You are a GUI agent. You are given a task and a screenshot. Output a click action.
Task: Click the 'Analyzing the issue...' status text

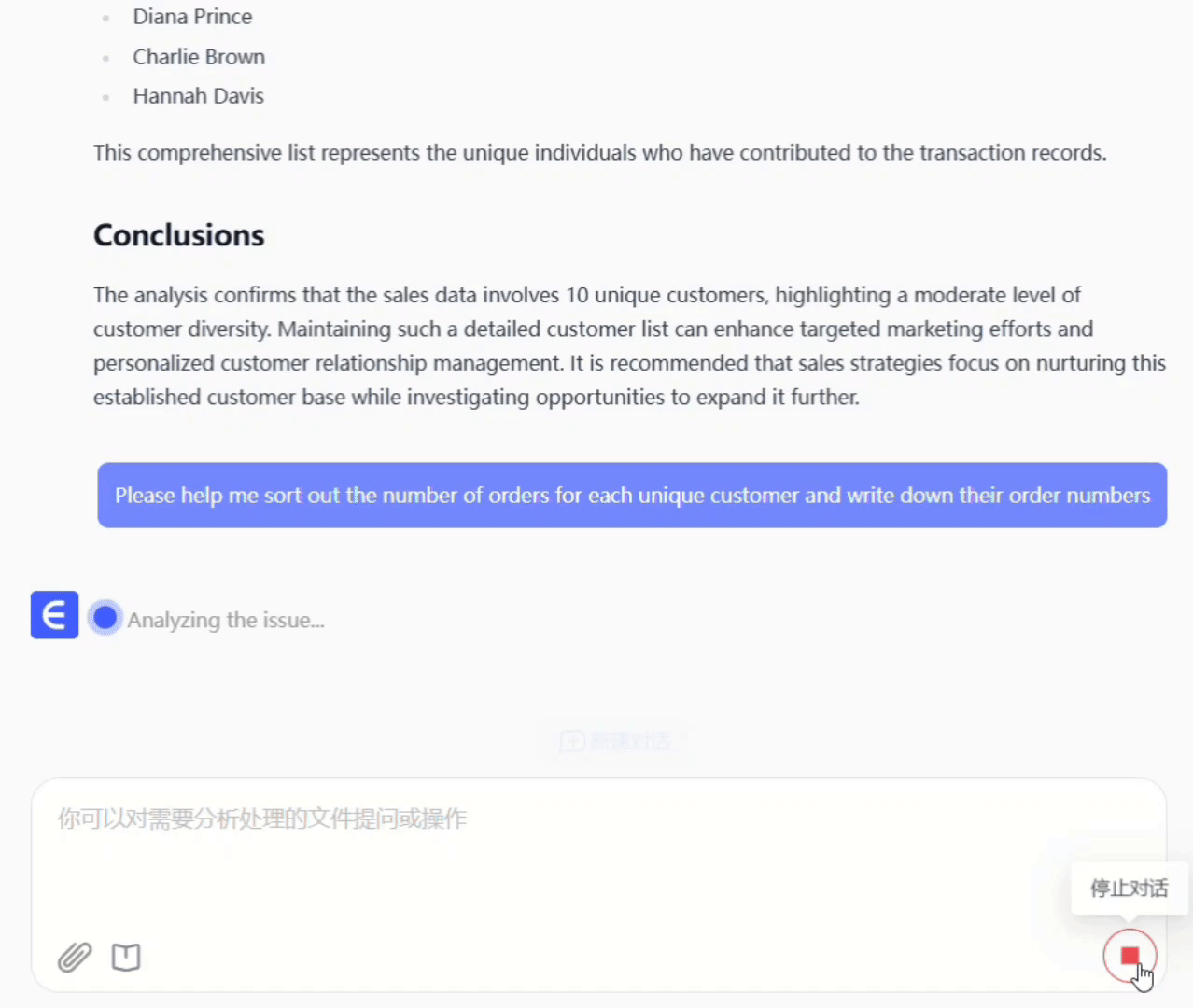pyautogui.click(x=226, y=620)
